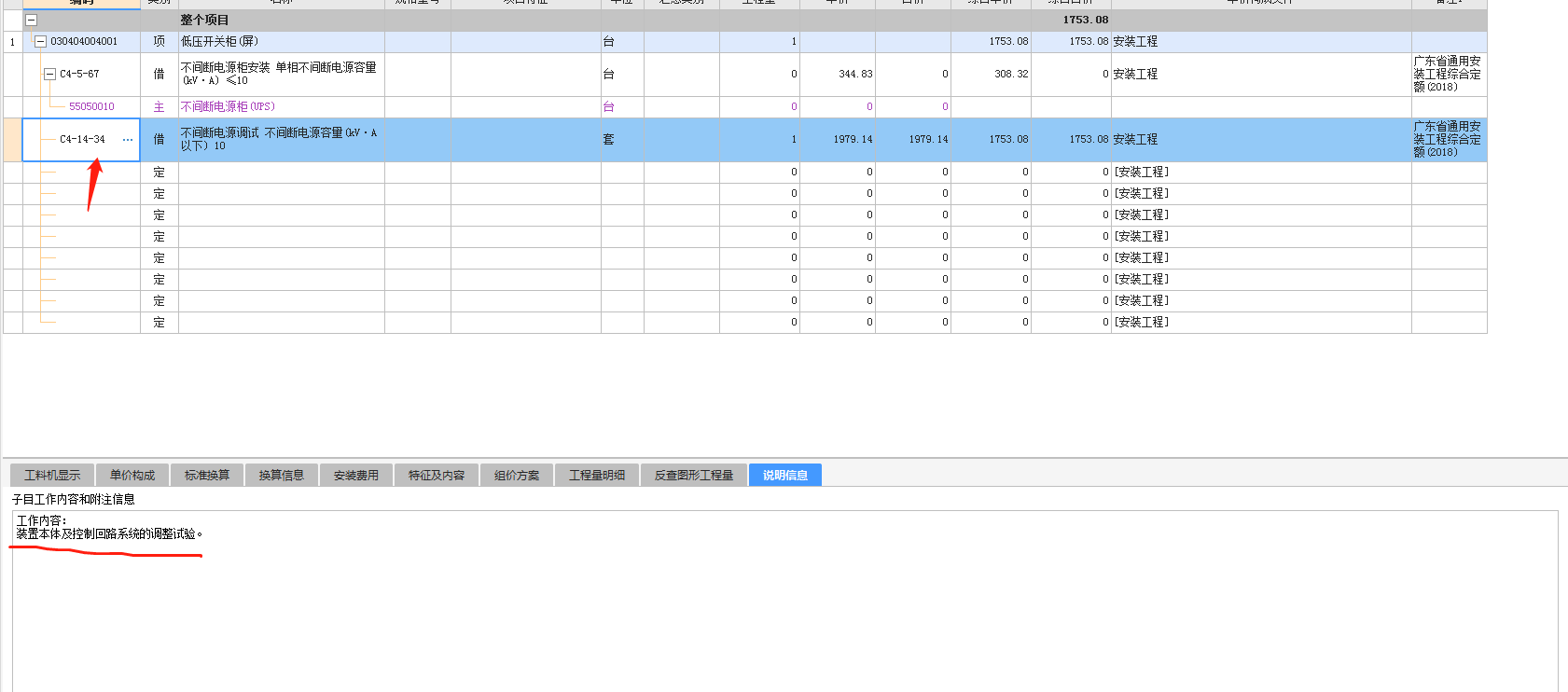Image resolution: width=1568 pixels, height=692 pixels.
Task: Open the 安装费用 tab
Action: (356, 475)
